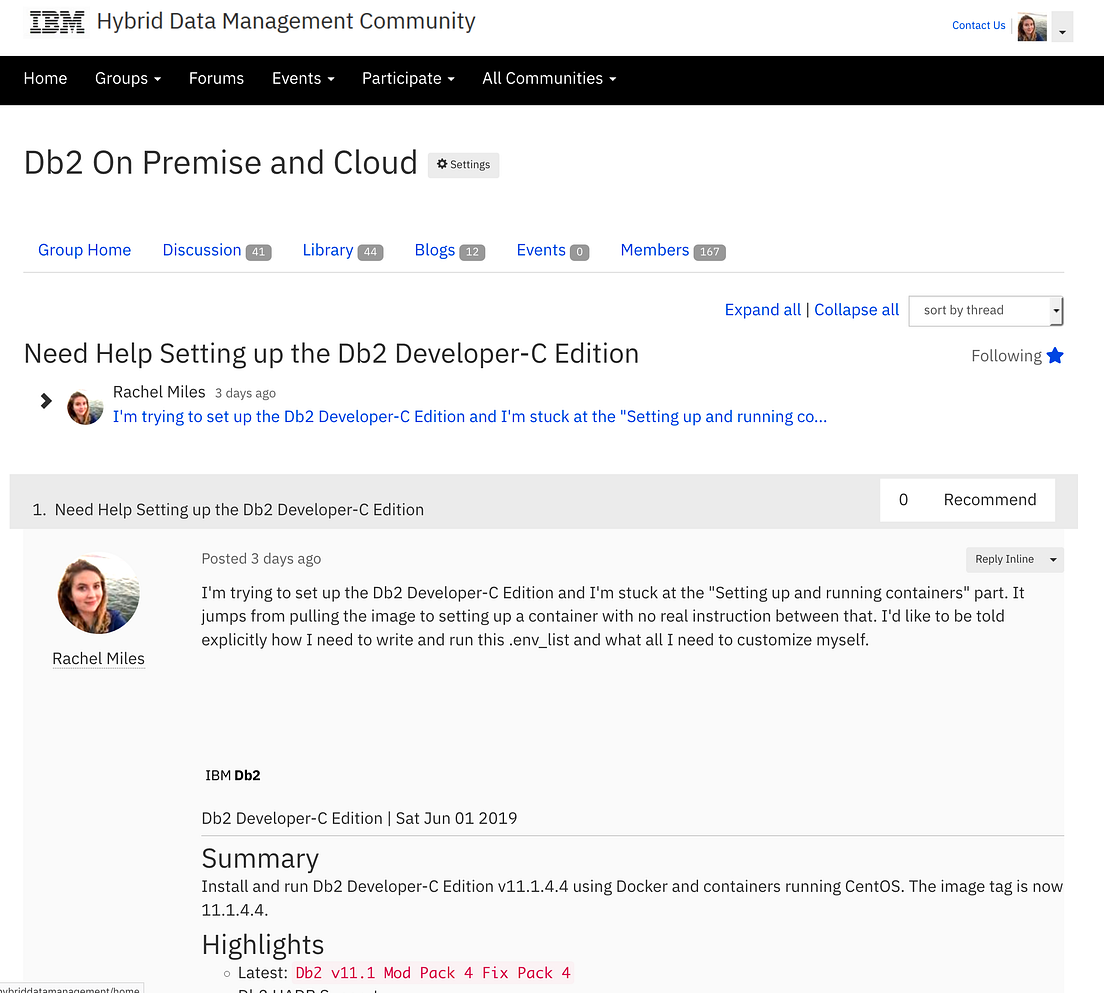Image resolution: width=1104 pixels, height=993 pixels.
Task: Switch to the Discussion tab
Action: 202,250
